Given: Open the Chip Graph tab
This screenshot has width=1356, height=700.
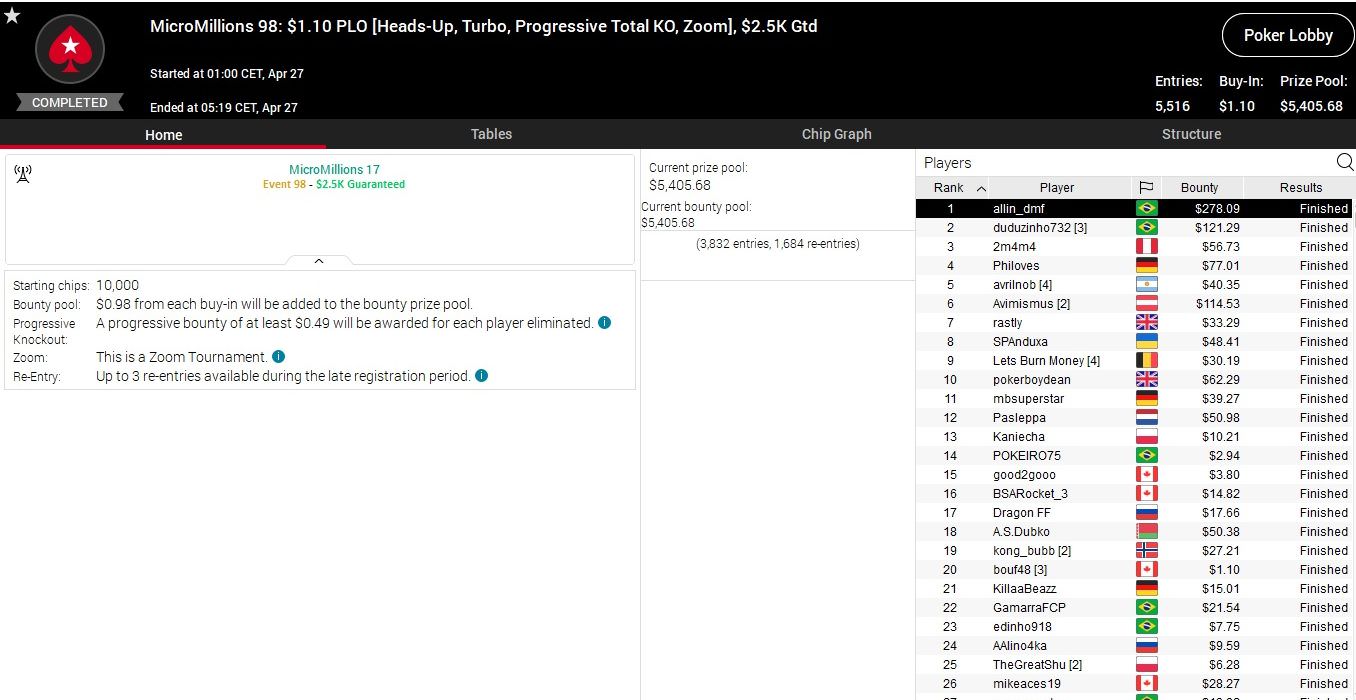Looking at the screenshot, I should pyautogui.click(x=836, y=134).
